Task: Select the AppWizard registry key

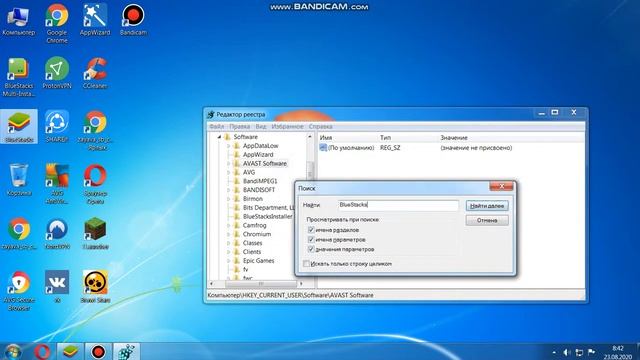Action: pyautogui.click(x=258, y=155)
